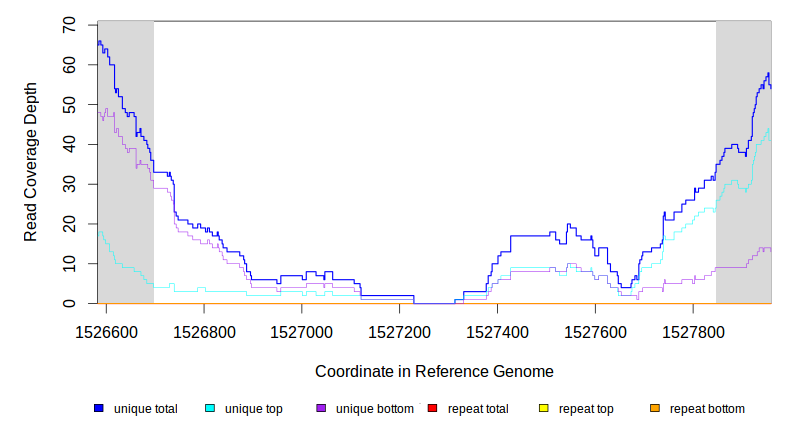
Task: Click the purple 'unique bottom' legend swatch
Action: click(x=321, y=409)
